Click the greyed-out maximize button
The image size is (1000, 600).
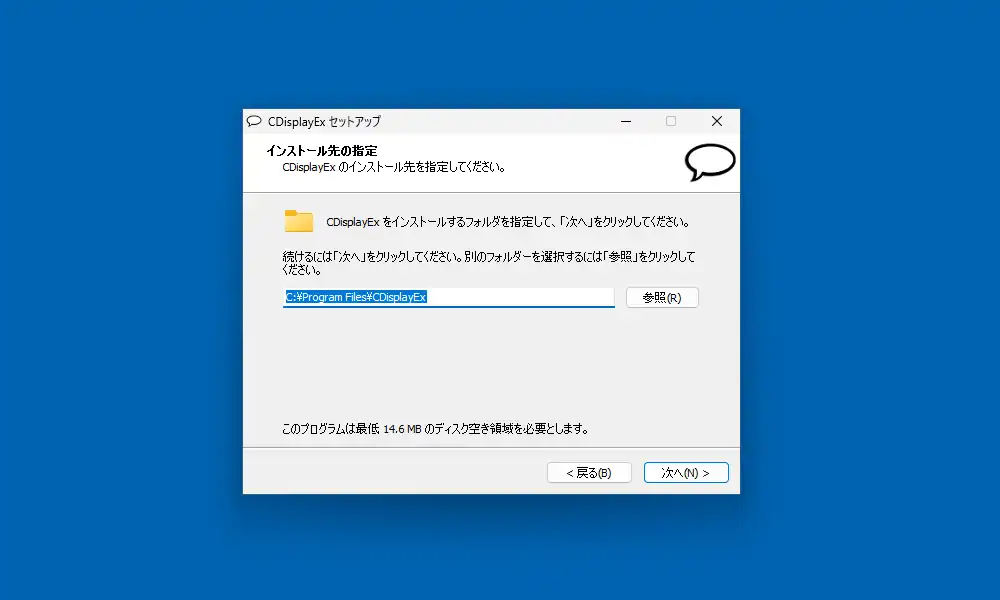coord(671,121)
